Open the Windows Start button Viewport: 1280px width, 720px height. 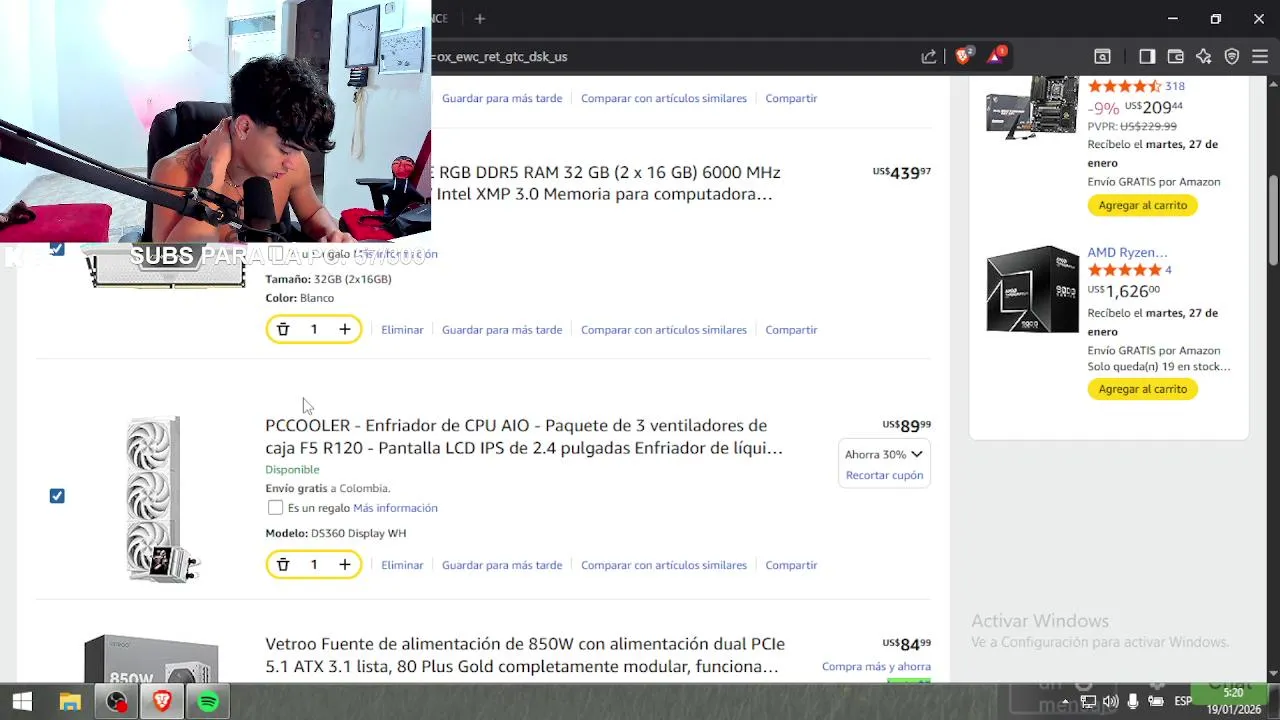pos(22,702)
